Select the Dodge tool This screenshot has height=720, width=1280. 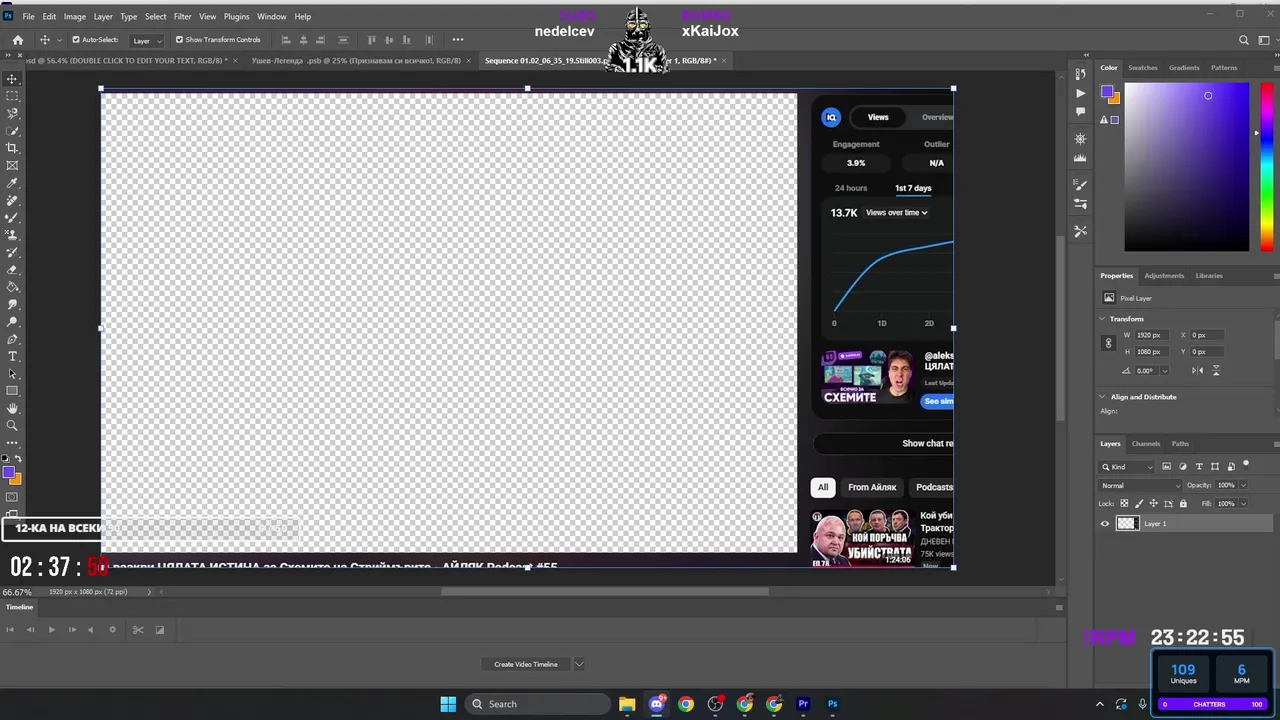pos(12,321)
